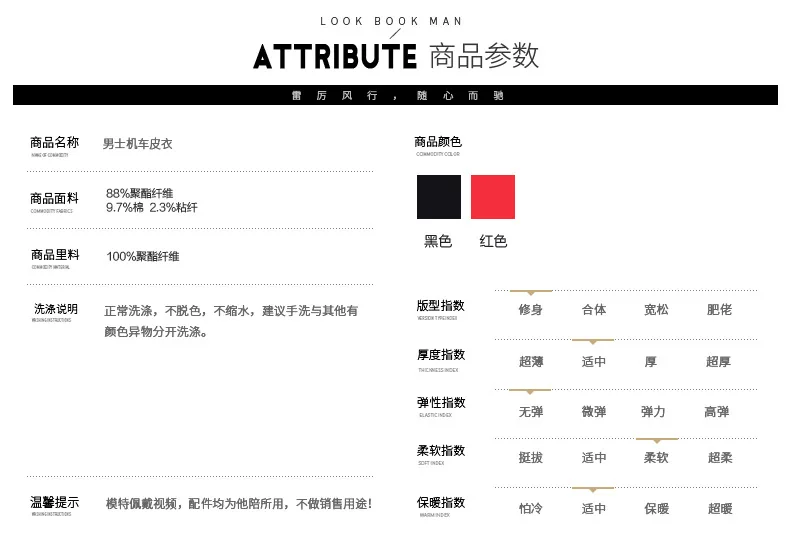The width and height of the screenshot is (790, 552).
Task: Select the black color swatch
Action: pos(438,197)
